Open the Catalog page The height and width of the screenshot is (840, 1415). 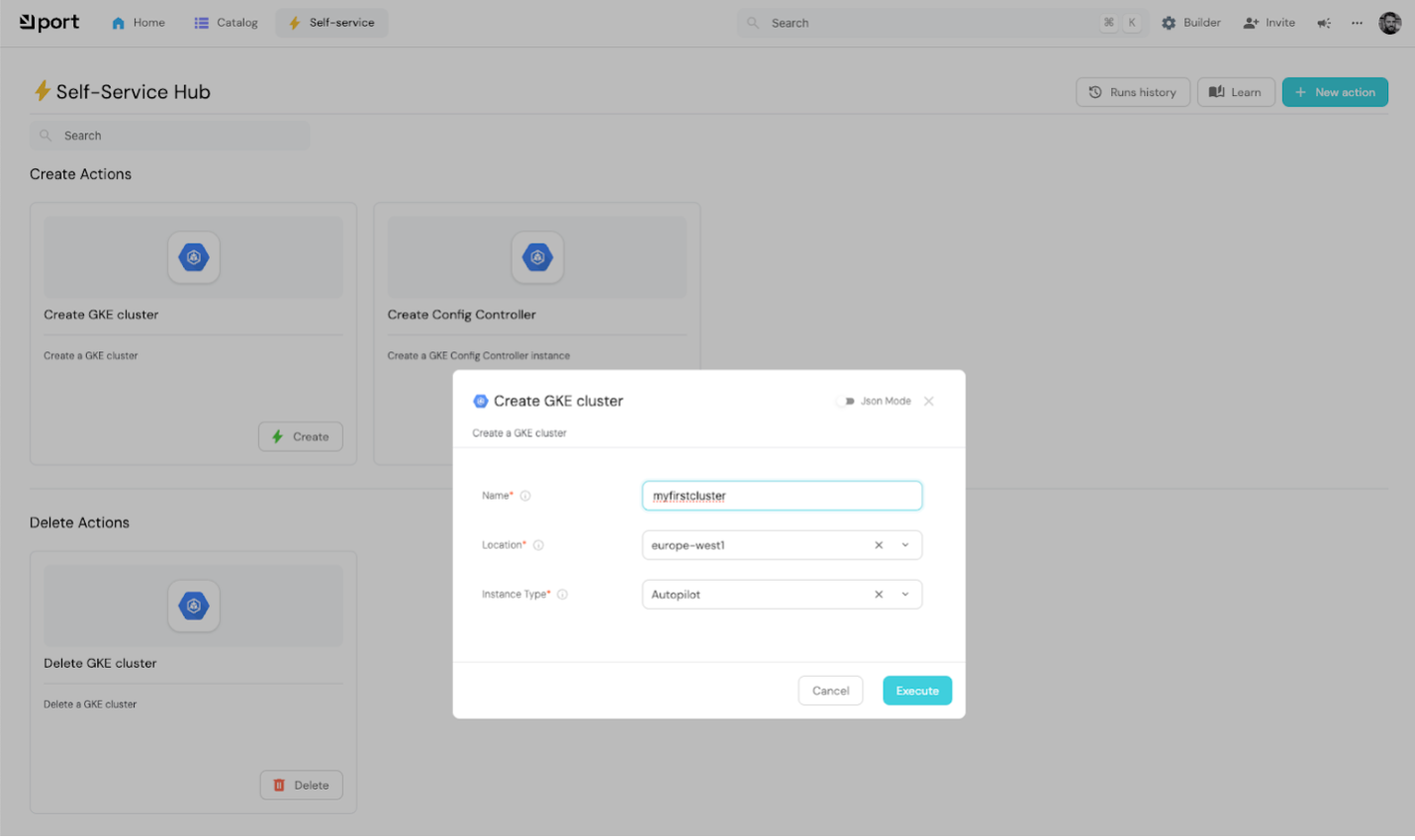click(x=226, y=23)
